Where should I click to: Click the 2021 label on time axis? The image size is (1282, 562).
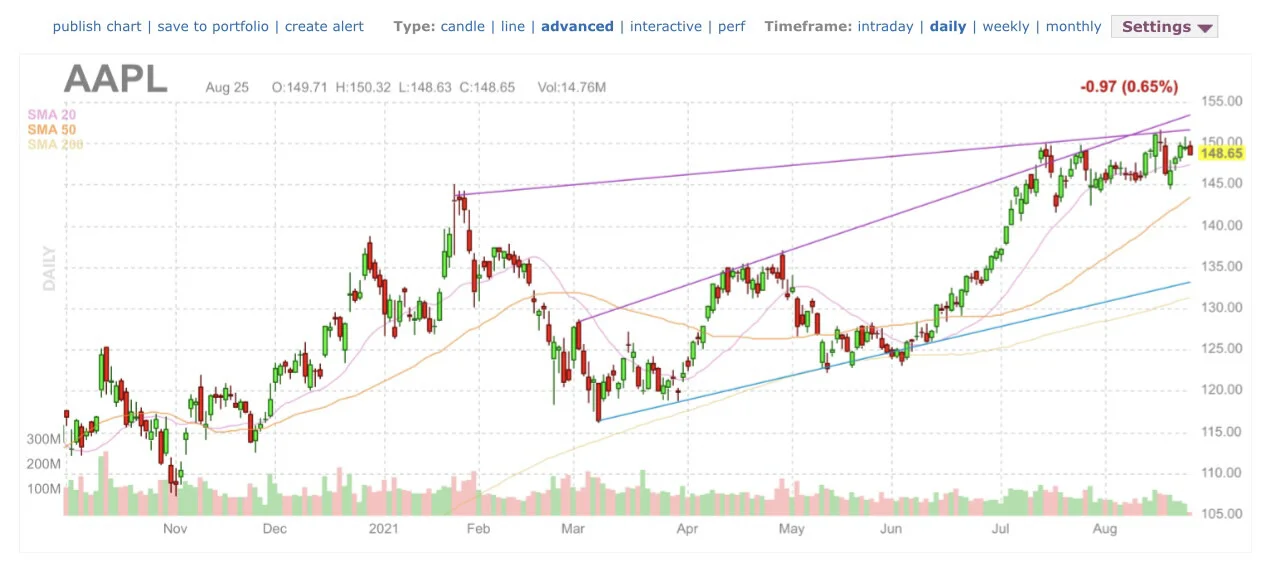pyautogui.click(x=385, y=528)
